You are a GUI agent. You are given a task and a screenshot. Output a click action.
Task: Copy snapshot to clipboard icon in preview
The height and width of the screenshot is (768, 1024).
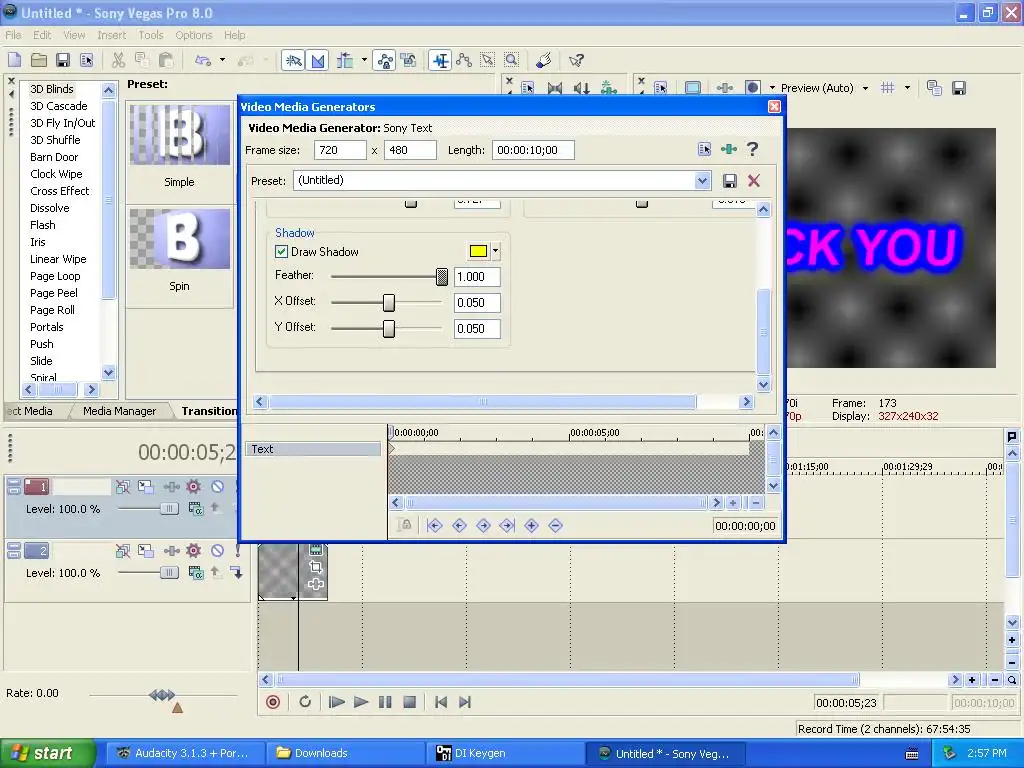[x=935, y=88]
